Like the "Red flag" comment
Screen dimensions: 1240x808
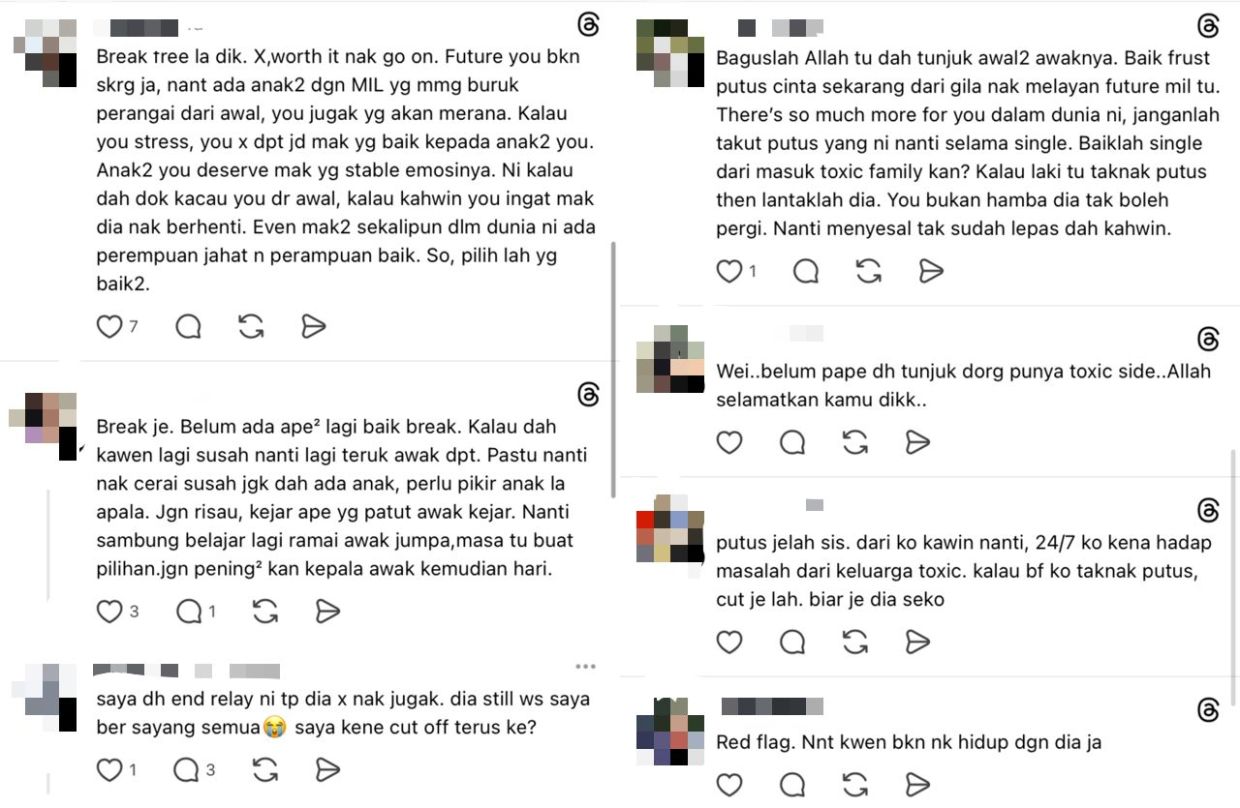point(730,784)
